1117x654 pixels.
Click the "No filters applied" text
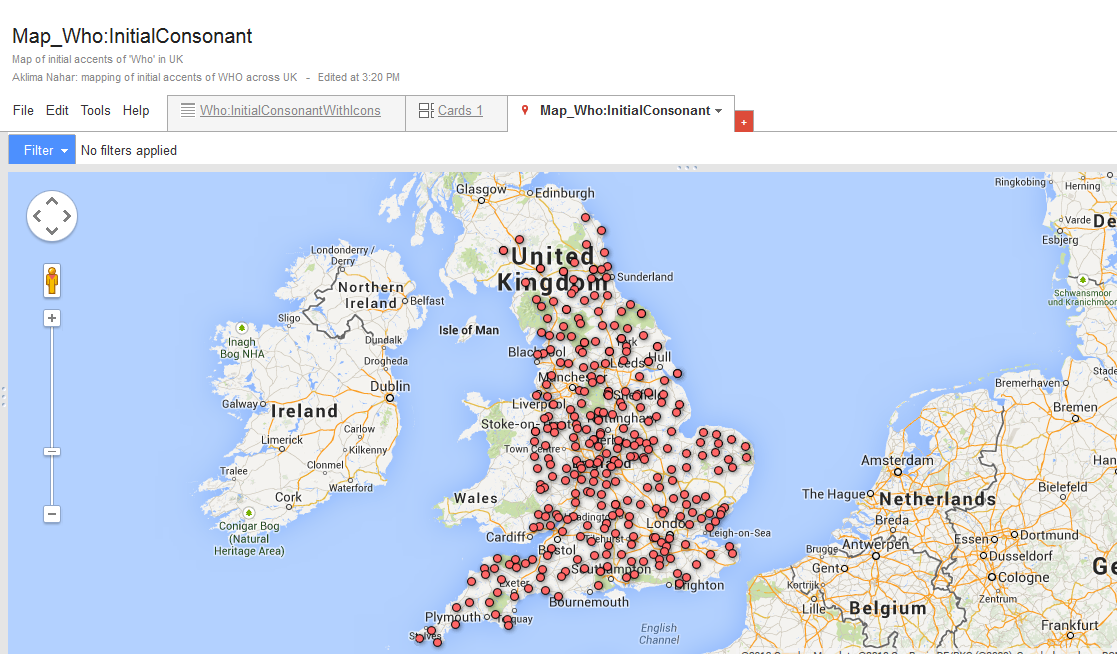point(129,150)
